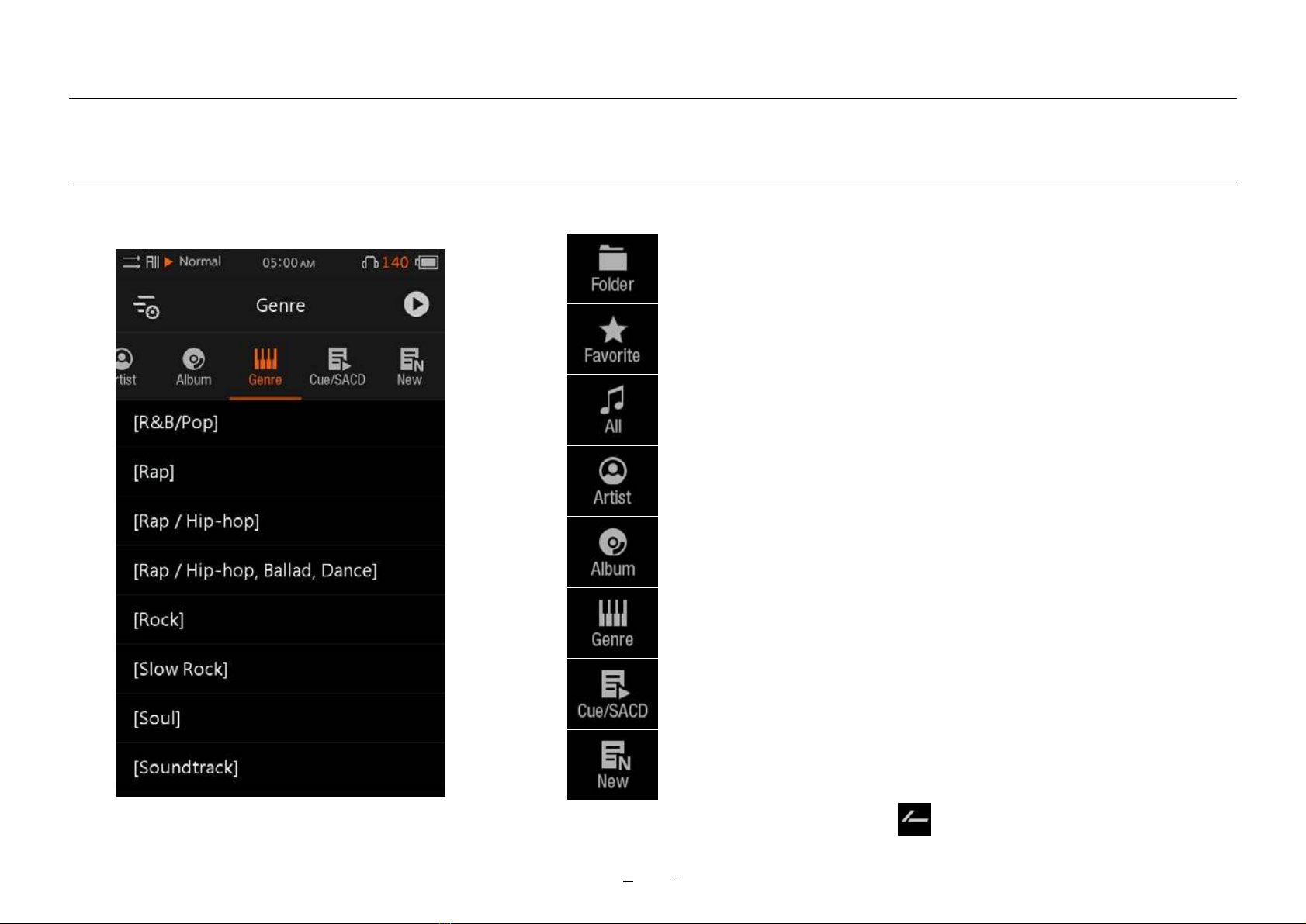Tap the shuffle All indicator in status bar
This screenshot has height=924, width=1306.
tap(140, 262)
